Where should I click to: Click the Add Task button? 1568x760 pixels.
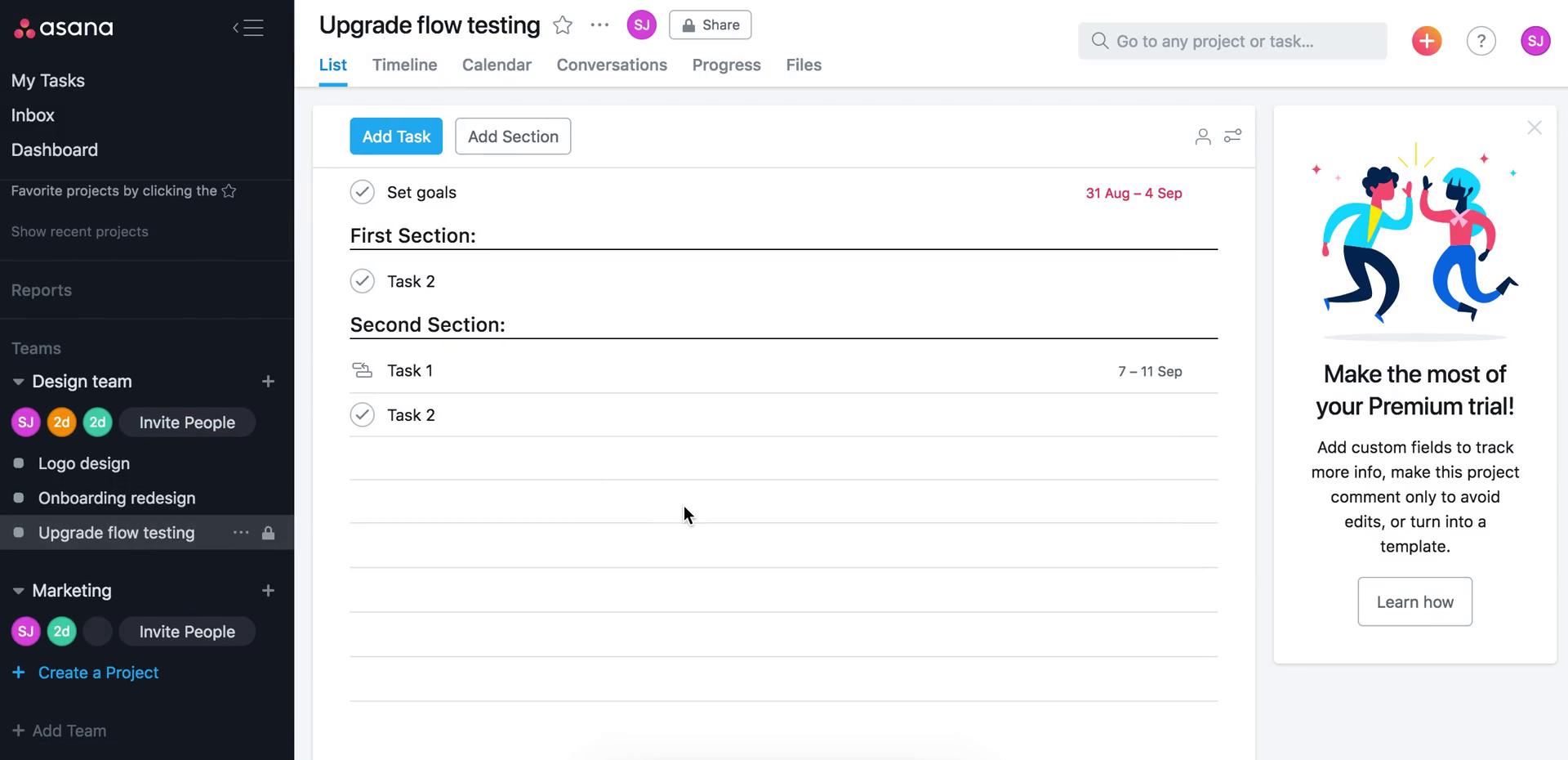click(396, 136)
